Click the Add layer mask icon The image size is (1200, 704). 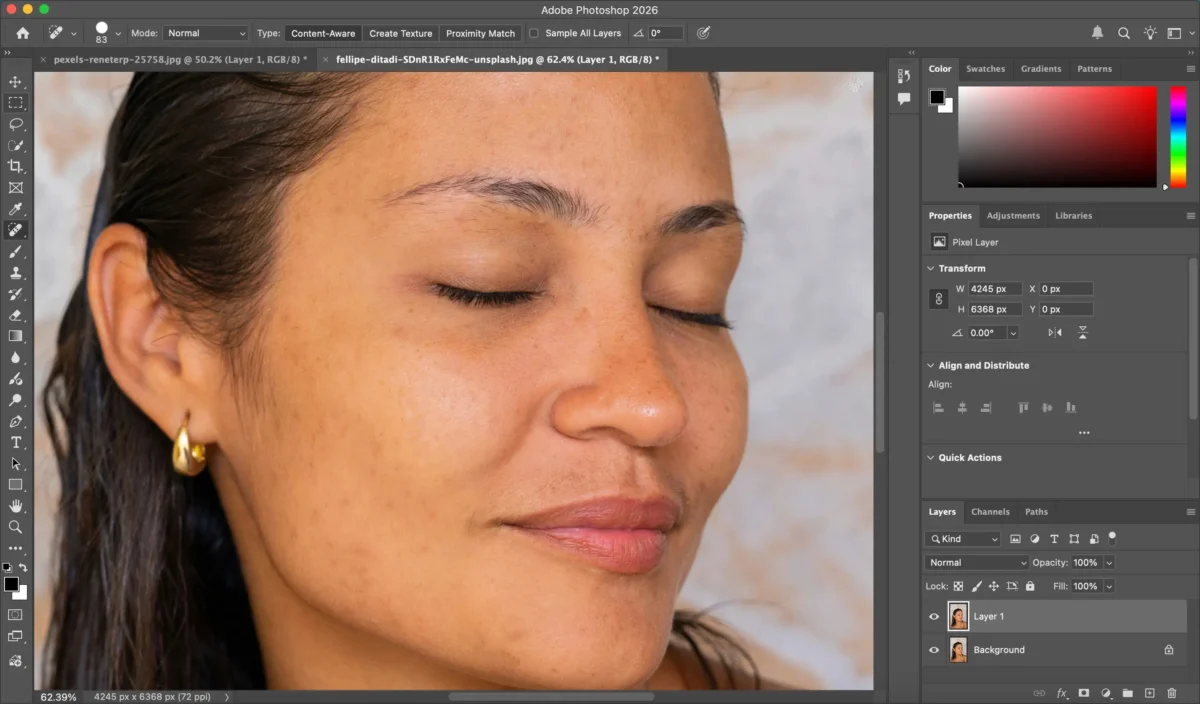[1084, 692]
